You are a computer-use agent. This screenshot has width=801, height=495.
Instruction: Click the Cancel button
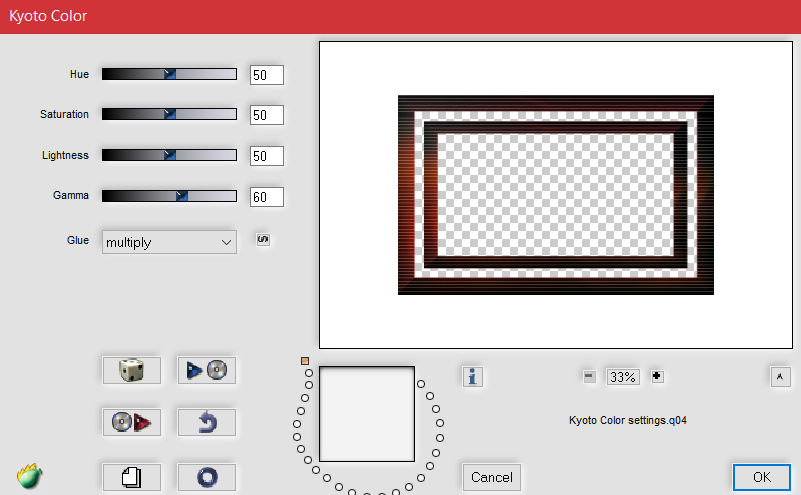coord(491,477)
